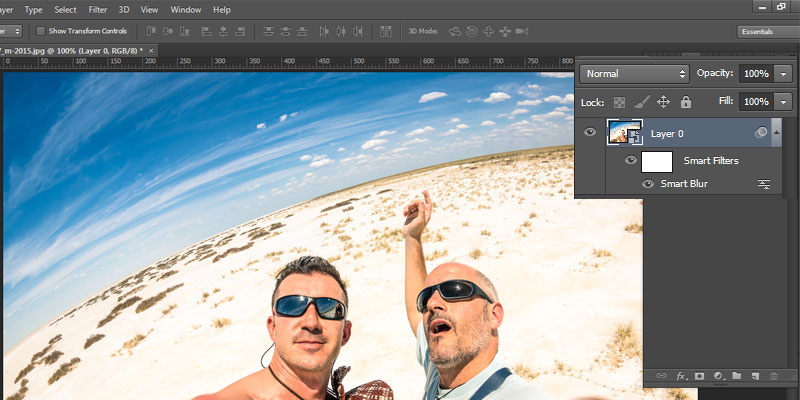Select the 3D Slide mode icon
Viewport: 800px width, 400px height.
[505, 32]
